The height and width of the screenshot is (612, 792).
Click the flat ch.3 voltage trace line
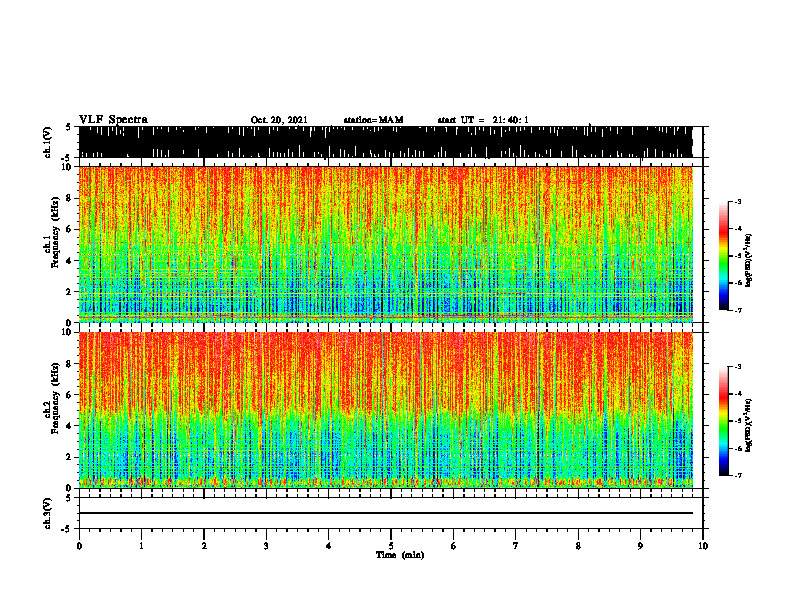click(385, 513)
